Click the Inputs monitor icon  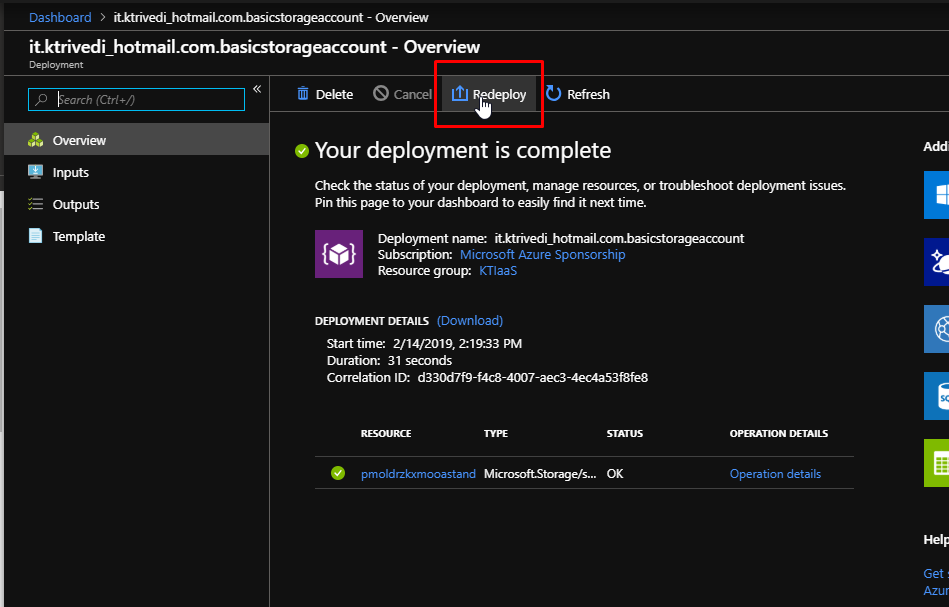coord(36,172)
